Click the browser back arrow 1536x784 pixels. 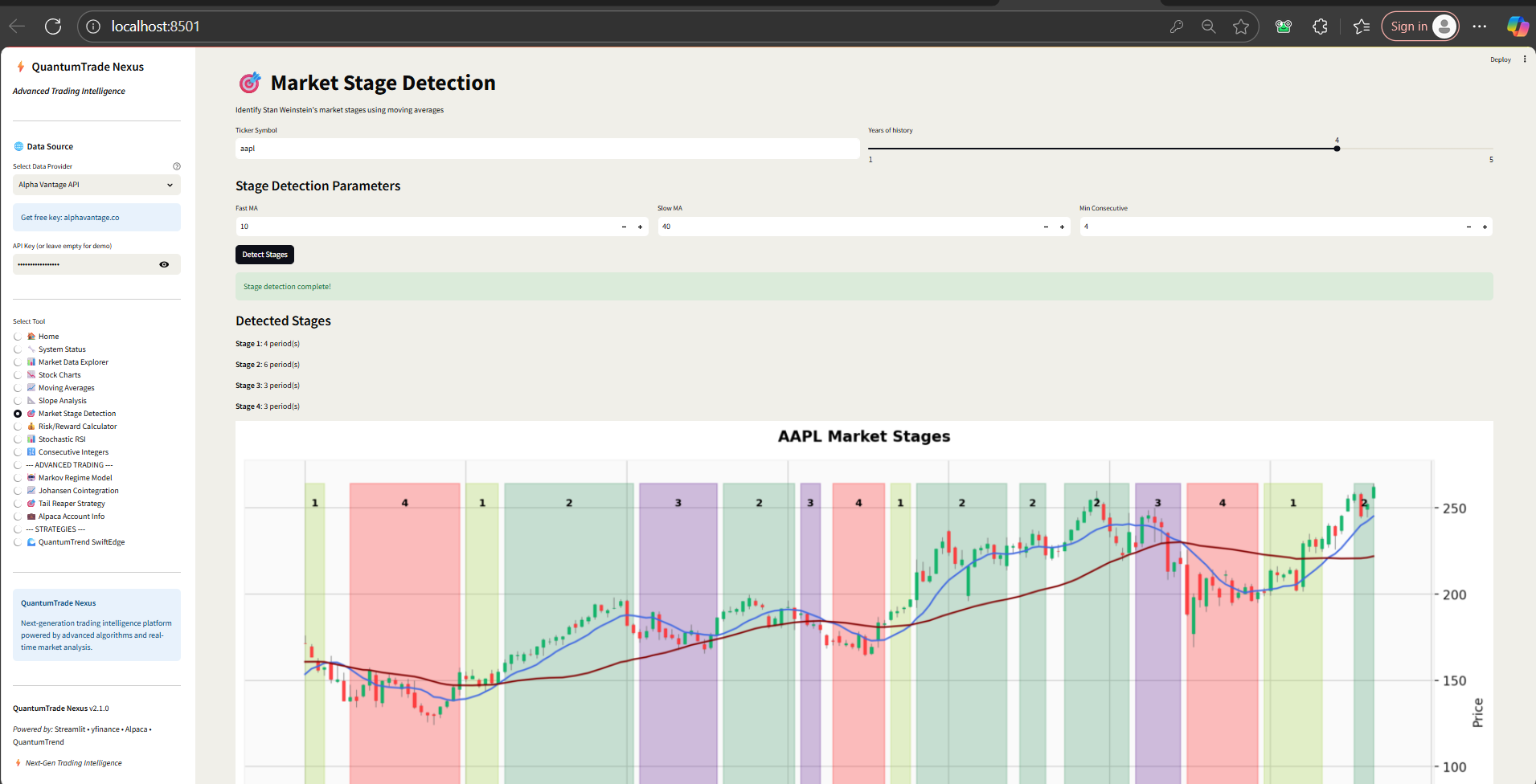(17, 27)
